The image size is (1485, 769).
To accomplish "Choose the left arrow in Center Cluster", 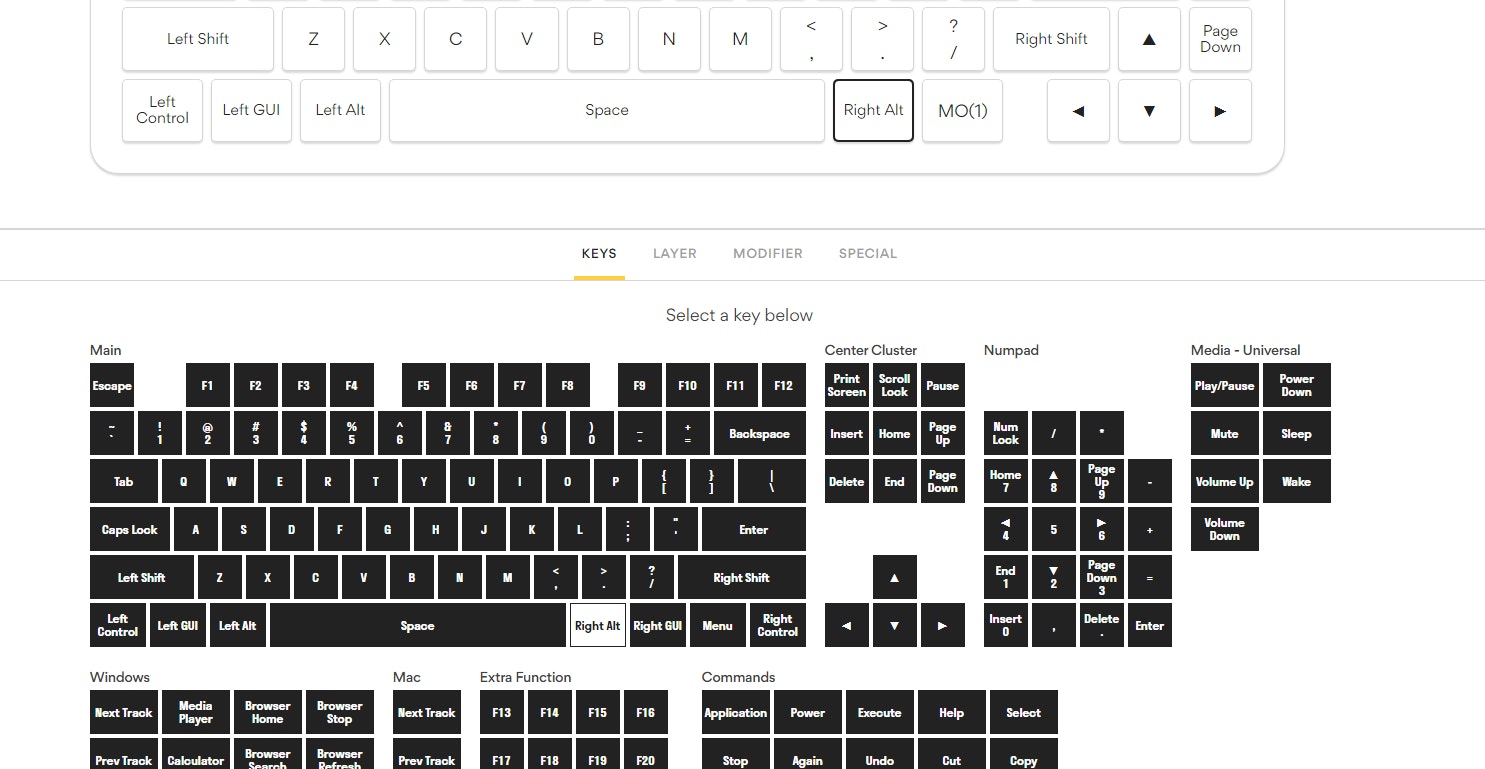I will (847, 626).
